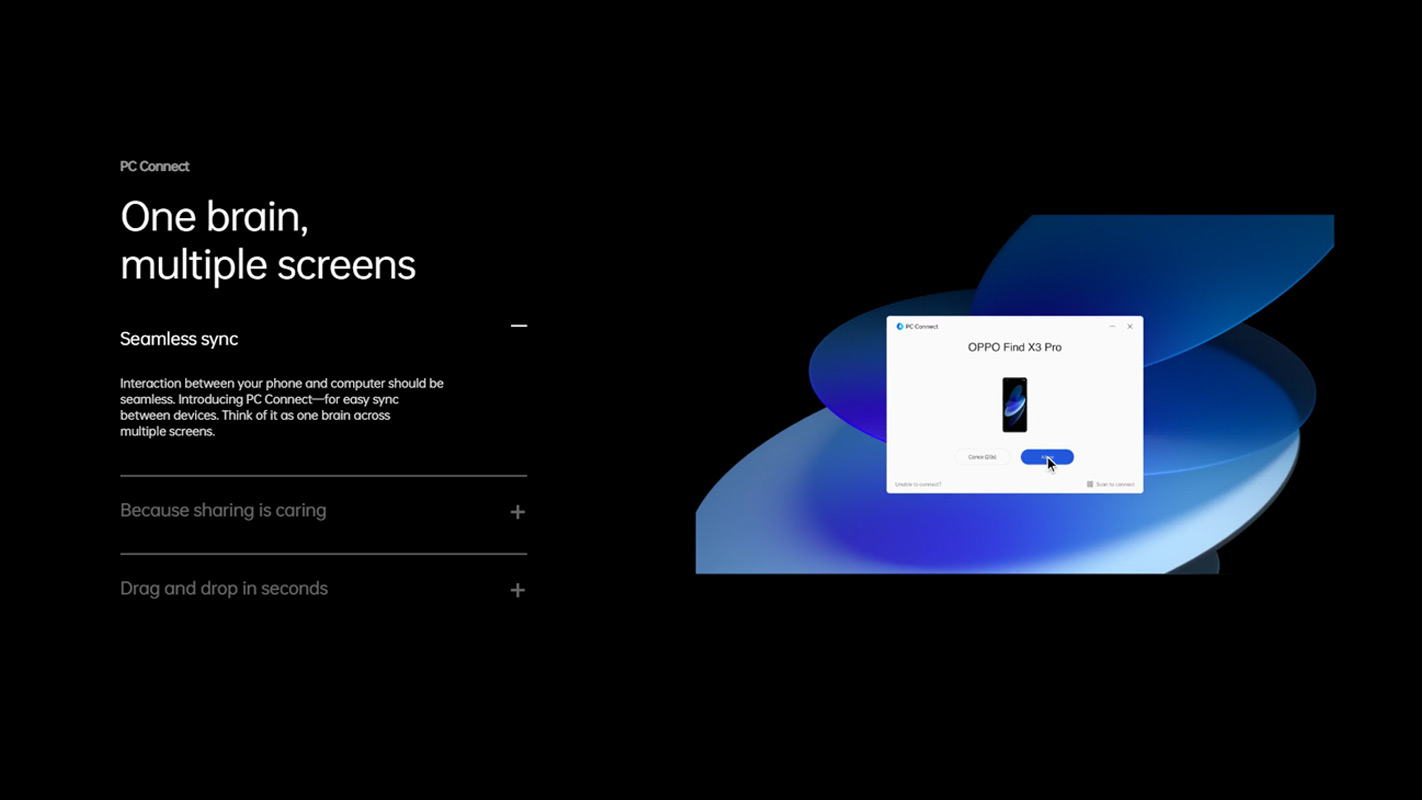Expand Because sharing is caring plus icon

click(x=517, y=512)
